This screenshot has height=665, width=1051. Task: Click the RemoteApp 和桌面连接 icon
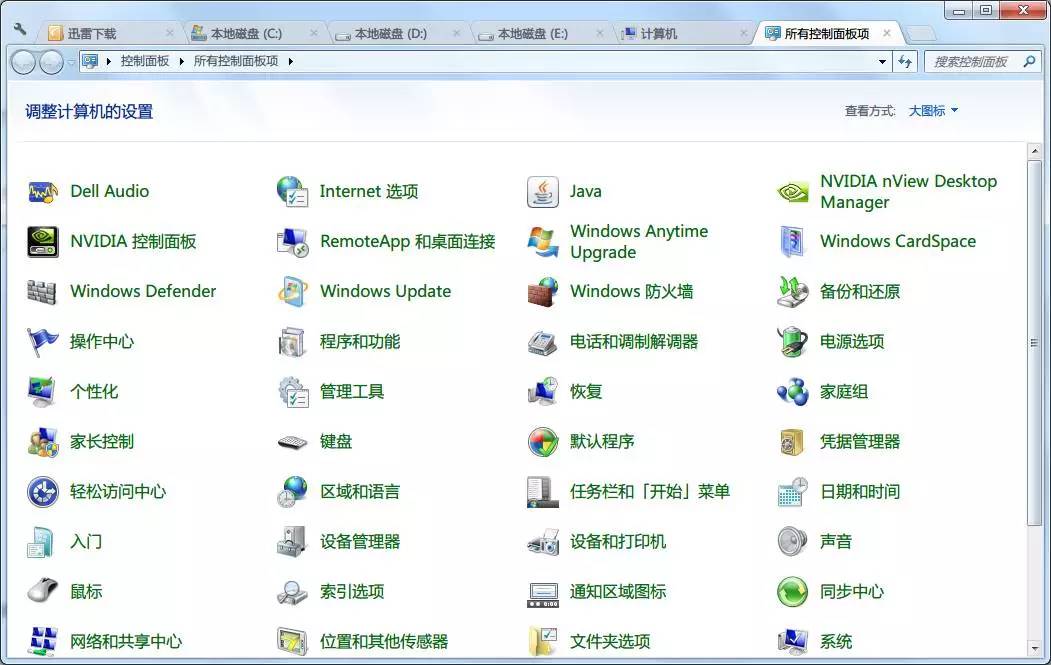tap(292, 241)
